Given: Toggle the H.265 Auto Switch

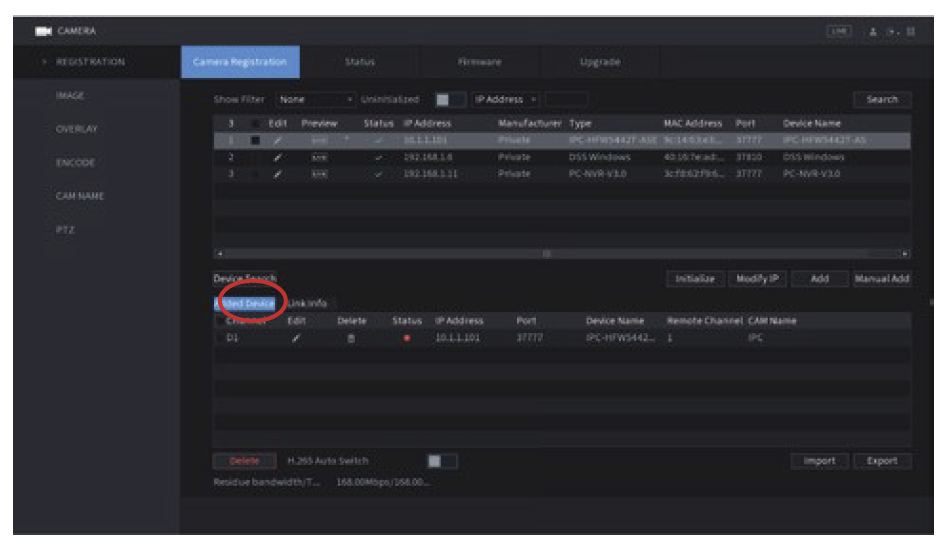Looking at the screenshot, I should click(441, 461).
